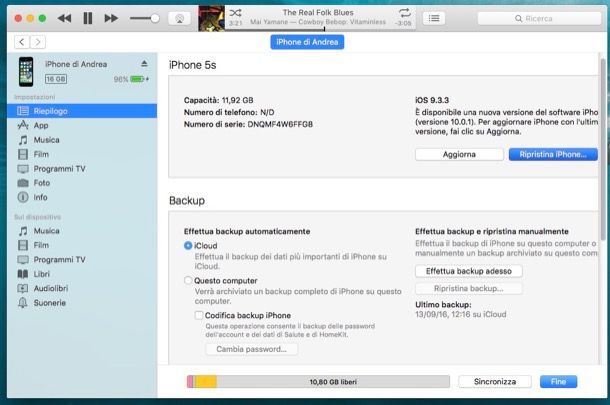This screenshot has height=405, width=610.
Task: Toggle shuffle playback icon
Action: click(235, 12)
